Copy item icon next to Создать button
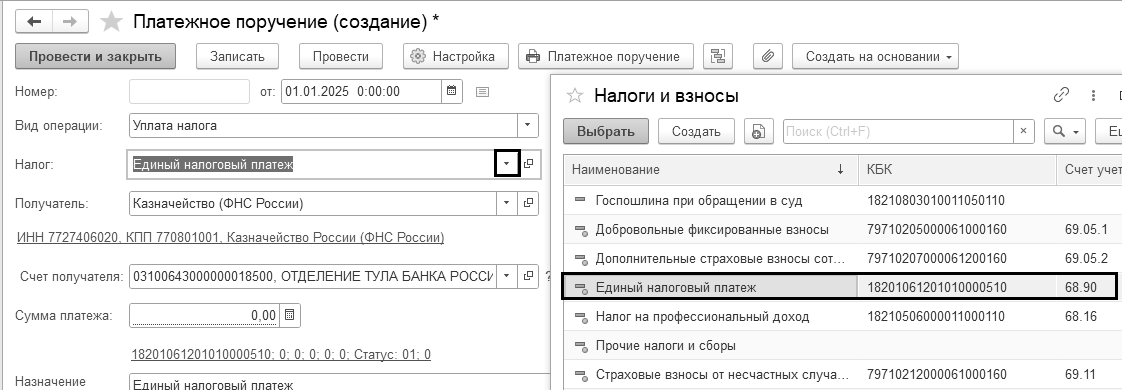 click(x=758, y=131)
